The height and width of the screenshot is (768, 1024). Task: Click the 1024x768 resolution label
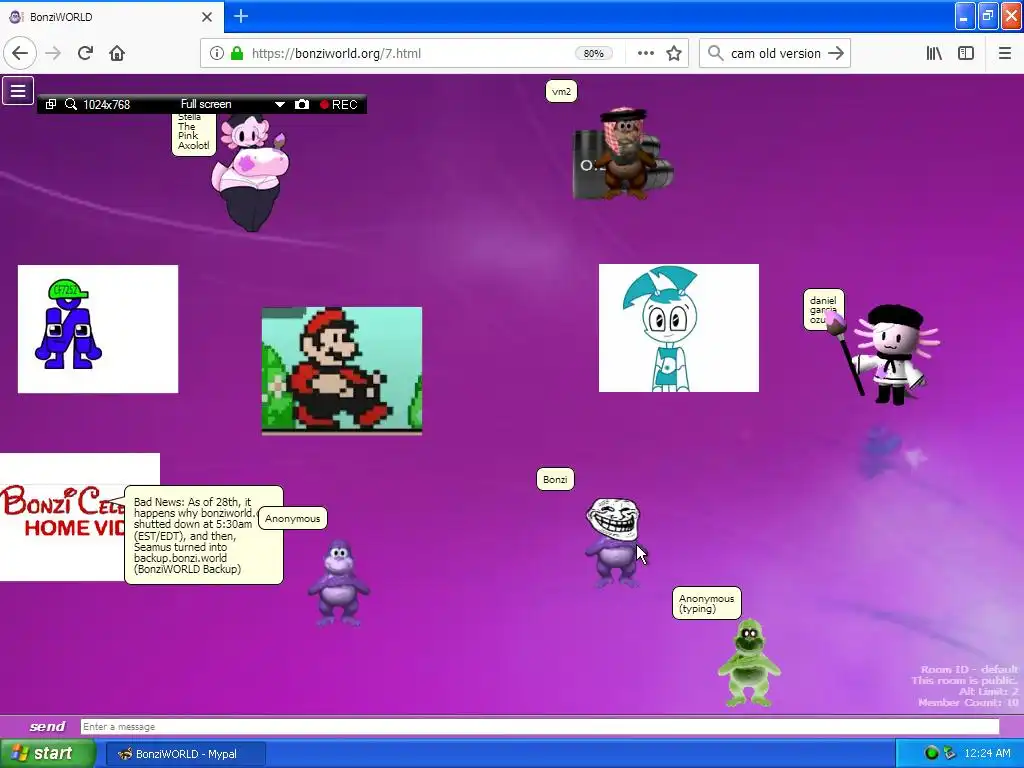(x=106, y=104)
